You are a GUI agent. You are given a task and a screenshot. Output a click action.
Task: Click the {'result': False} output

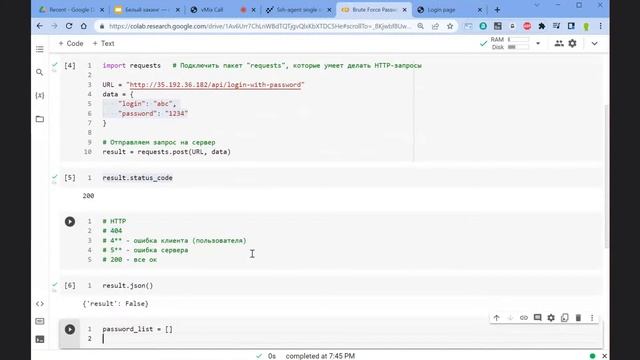coord(116,304)
